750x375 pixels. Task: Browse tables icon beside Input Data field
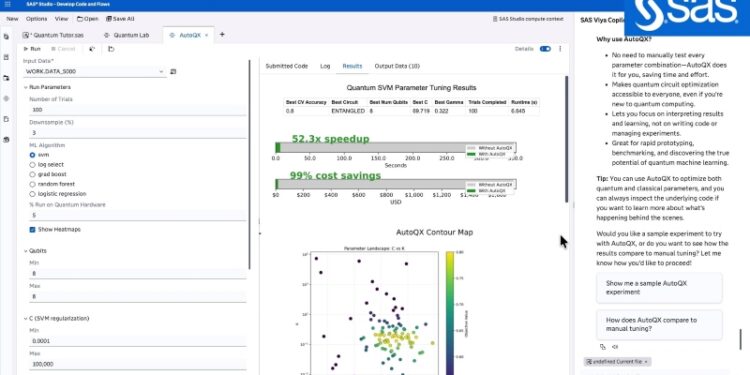coord(173,72)
